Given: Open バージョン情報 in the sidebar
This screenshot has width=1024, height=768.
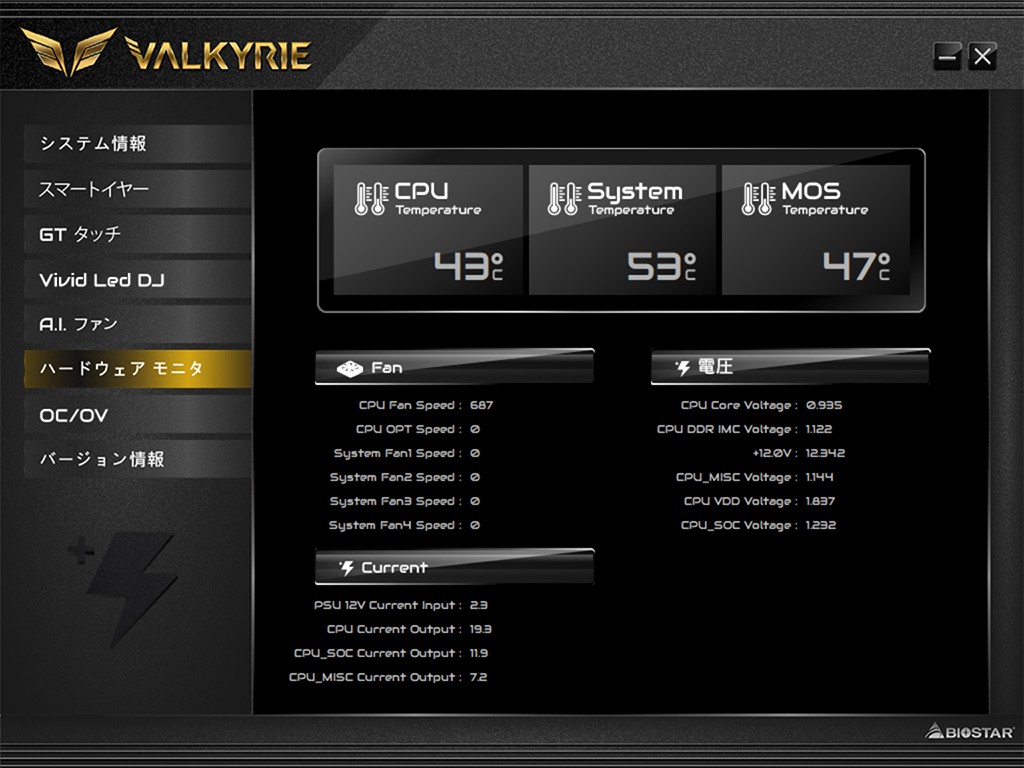Looking at the screenshot, I should point(138,460).
